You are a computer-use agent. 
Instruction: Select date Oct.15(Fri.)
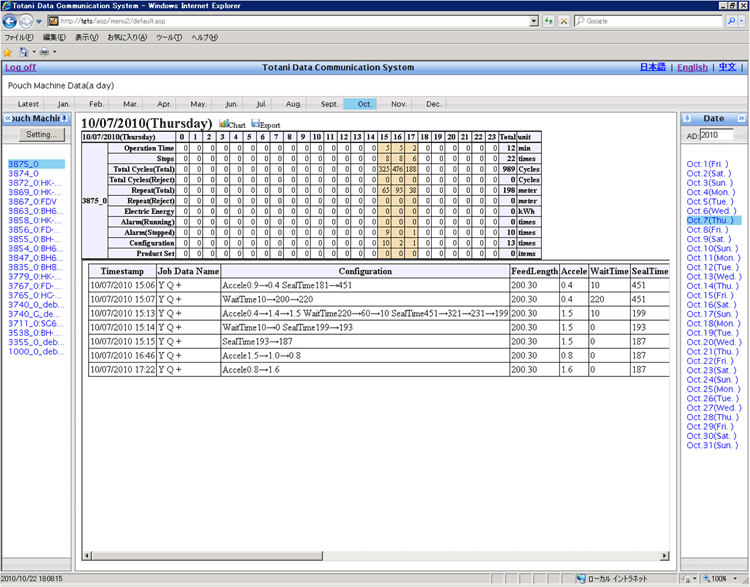point(710,295)
